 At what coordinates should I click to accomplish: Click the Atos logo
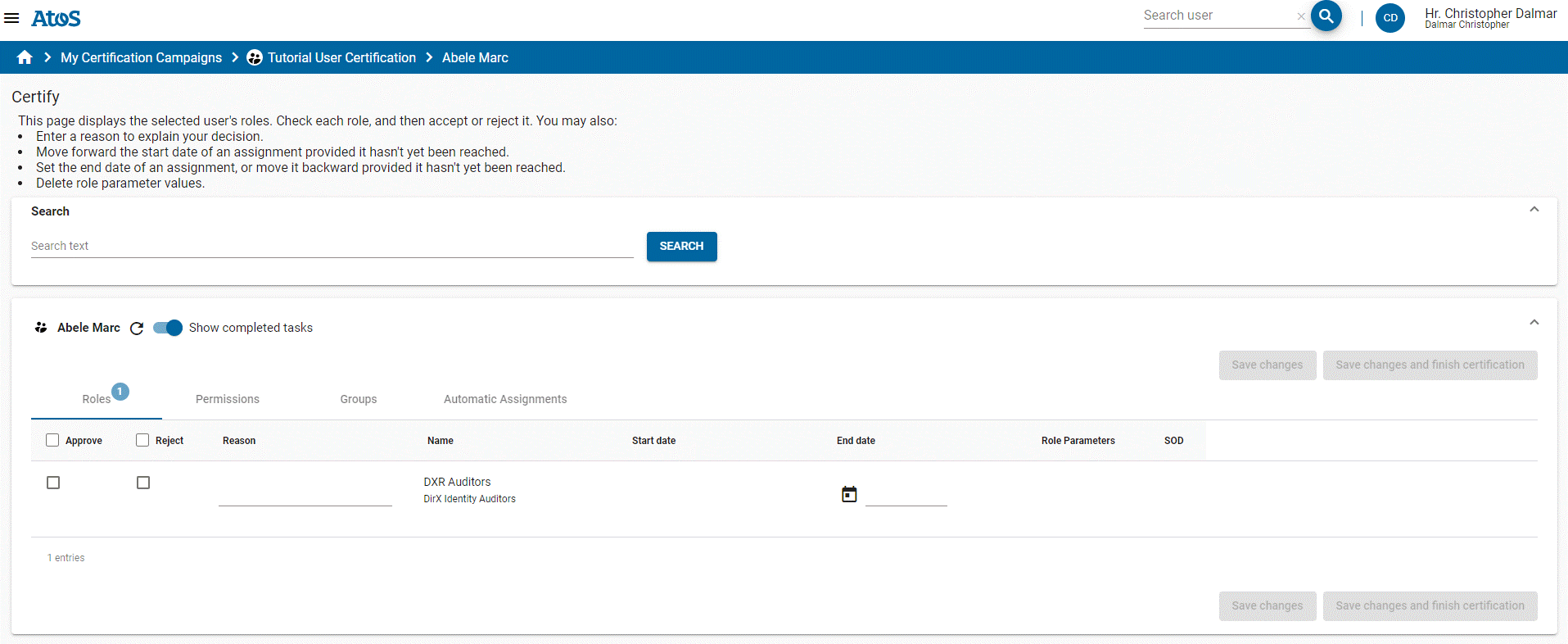point(56,18)
